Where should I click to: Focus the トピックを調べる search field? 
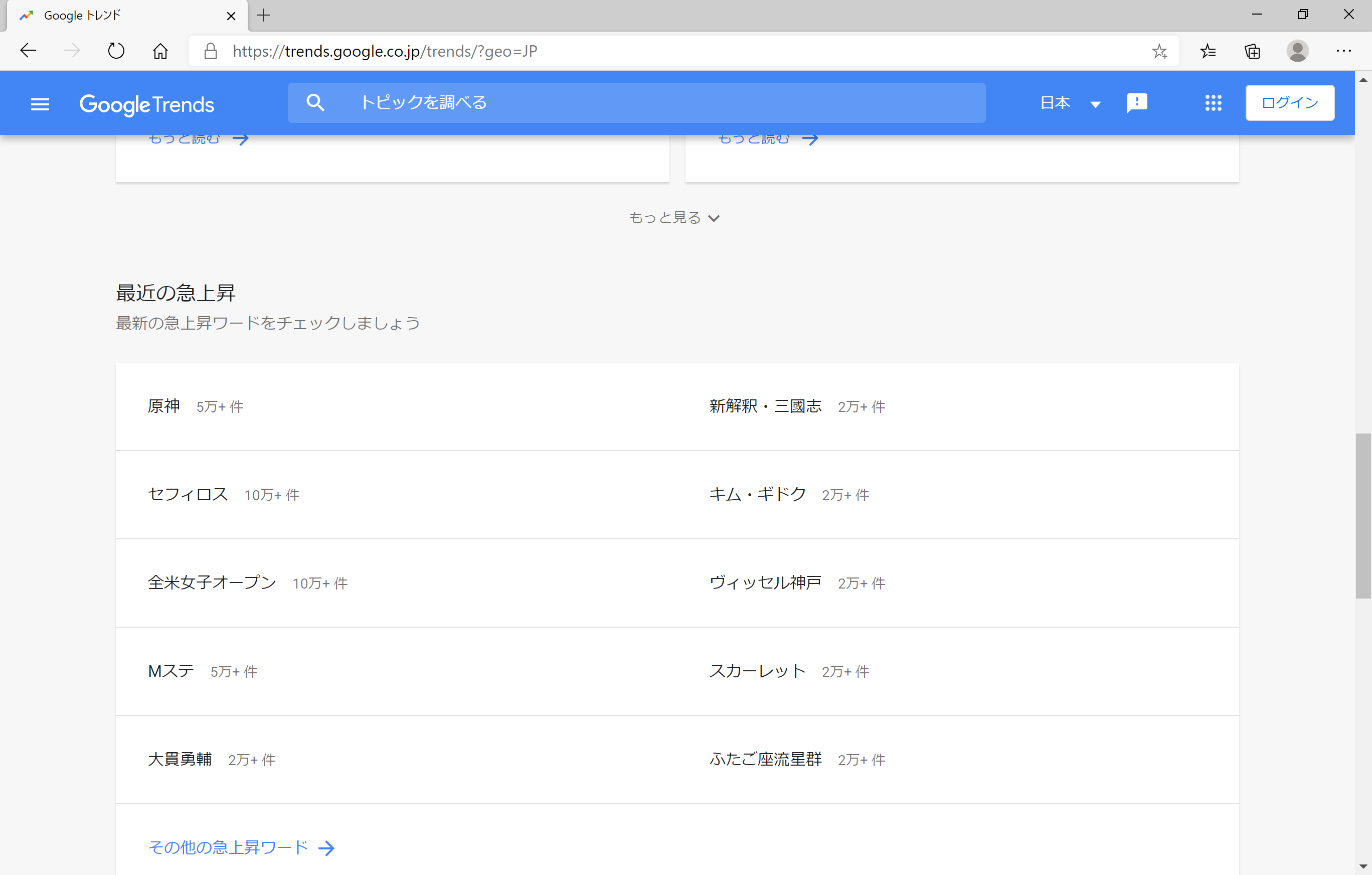[x=636, y=103]
